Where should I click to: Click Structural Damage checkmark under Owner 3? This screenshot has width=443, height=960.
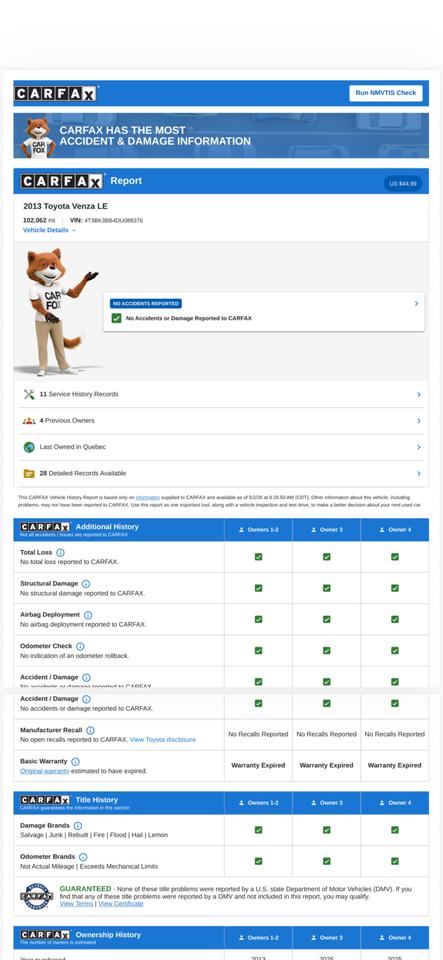point(327,588)
